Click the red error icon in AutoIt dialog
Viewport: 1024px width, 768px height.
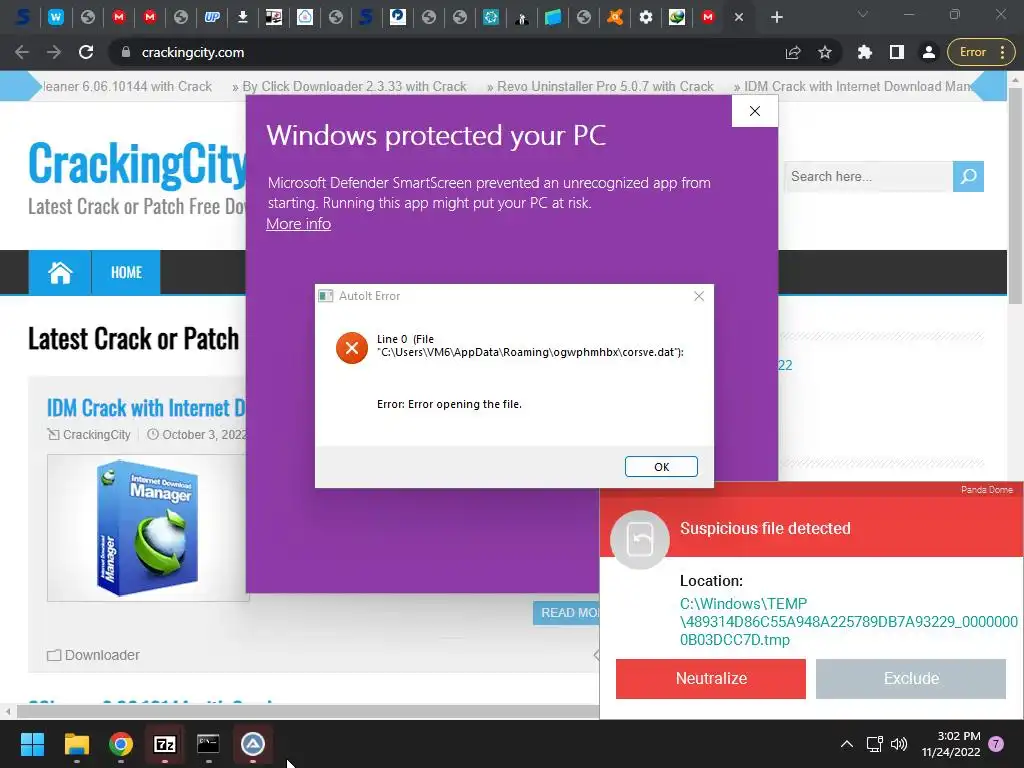tap(351, 347)
